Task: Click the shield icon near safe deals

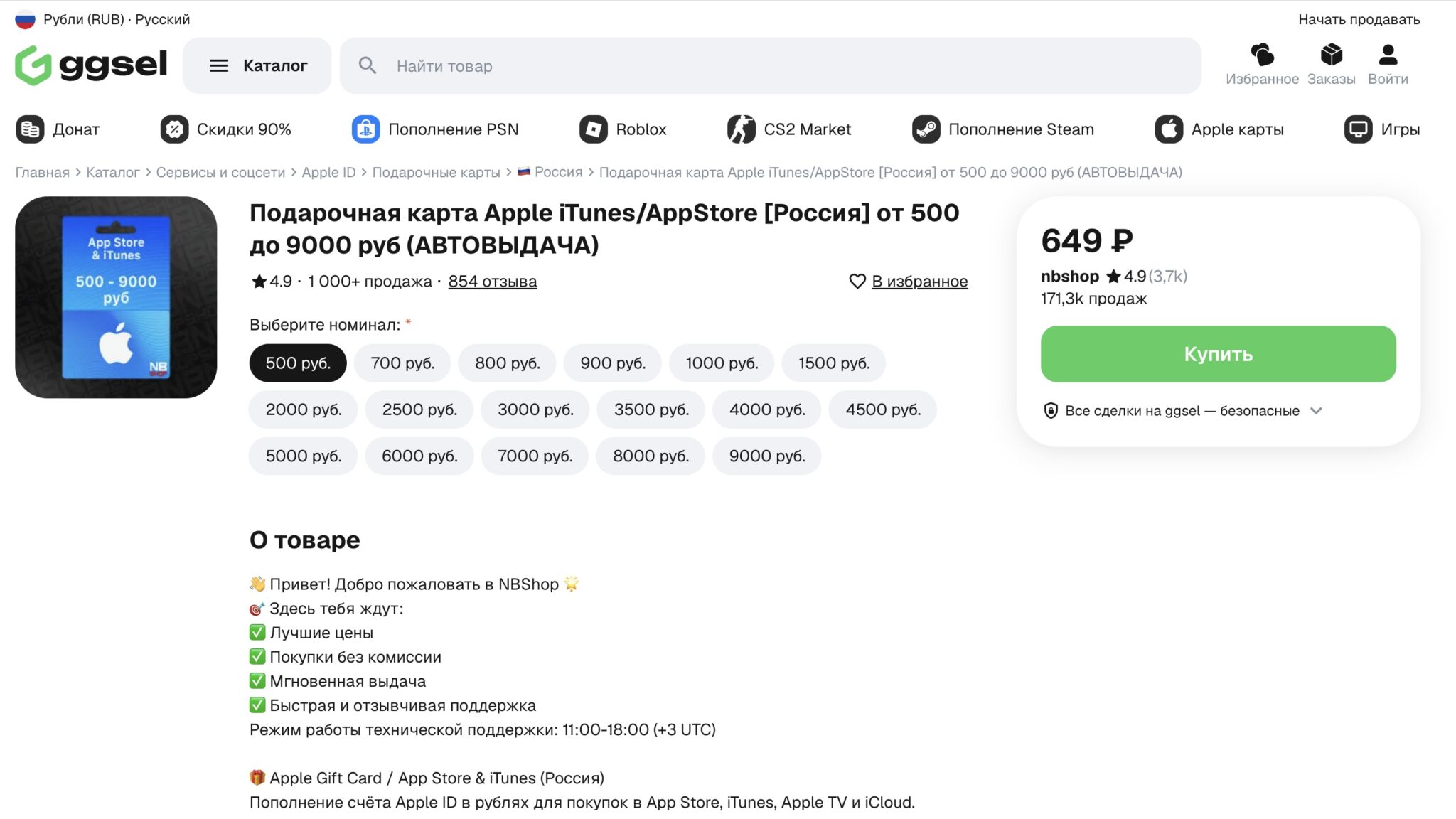Action: click(x=1050, y=411)
